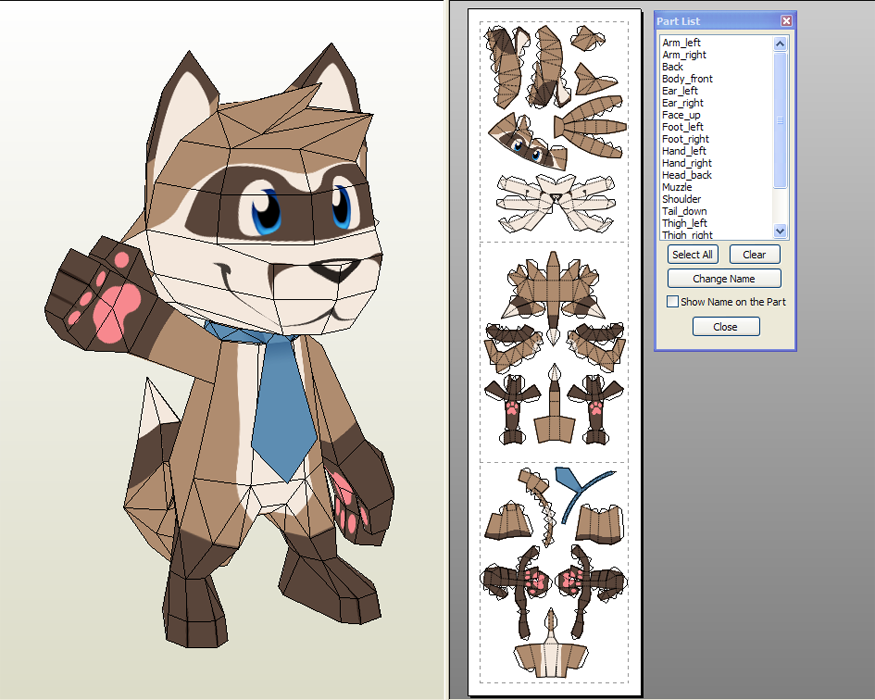Select Tail_down list item
The image size is (875, 700).
point(684,211)
